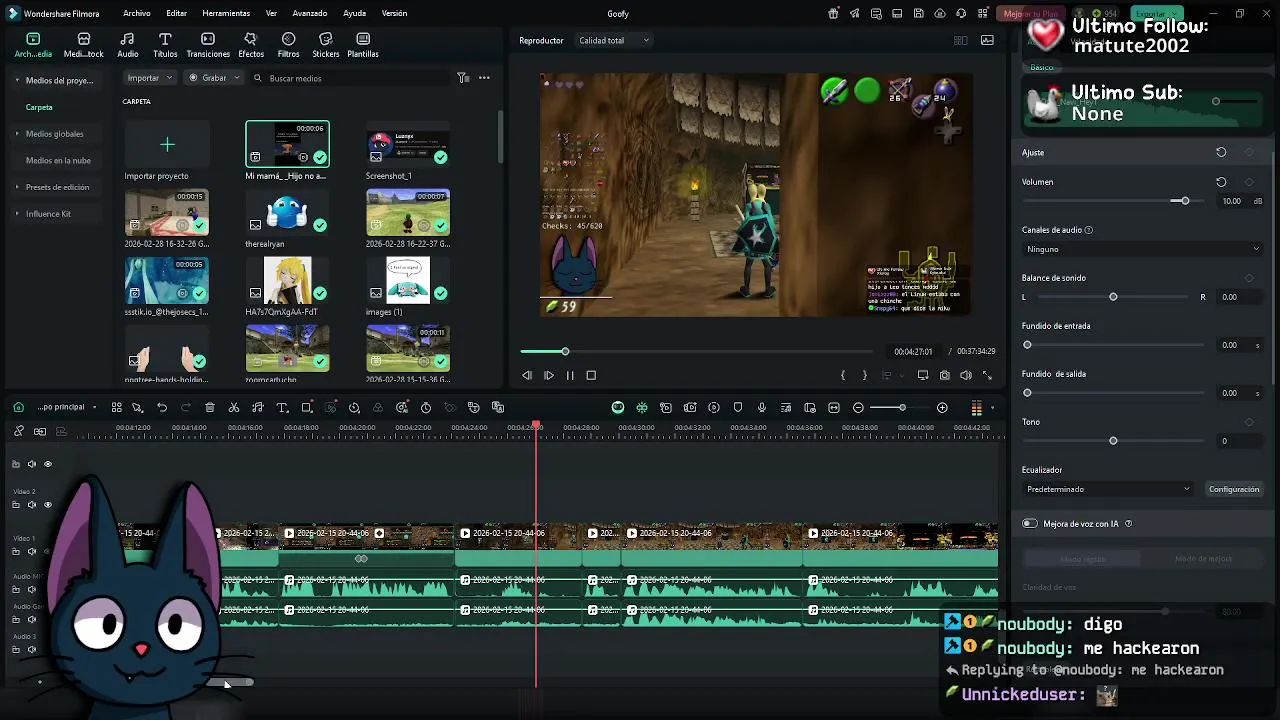1280x720 pixels.
Task: Click the Tono slider handle
Action: pos(1113,441)
